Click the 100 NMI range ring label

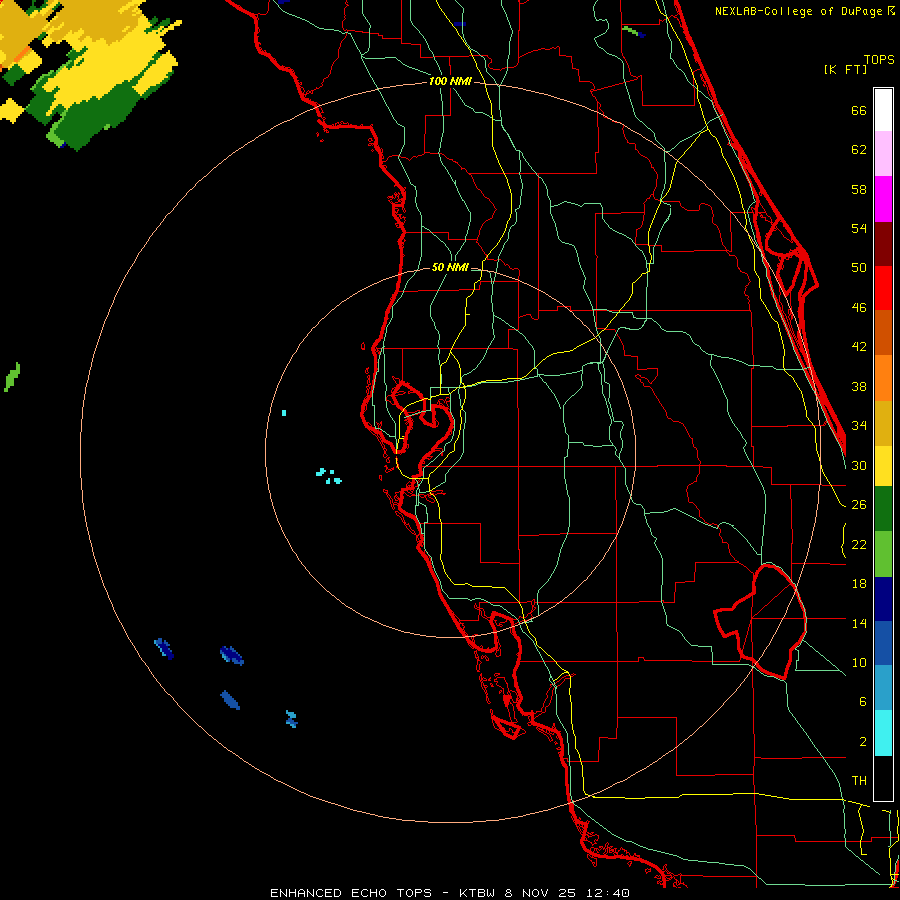click(450, 82)
